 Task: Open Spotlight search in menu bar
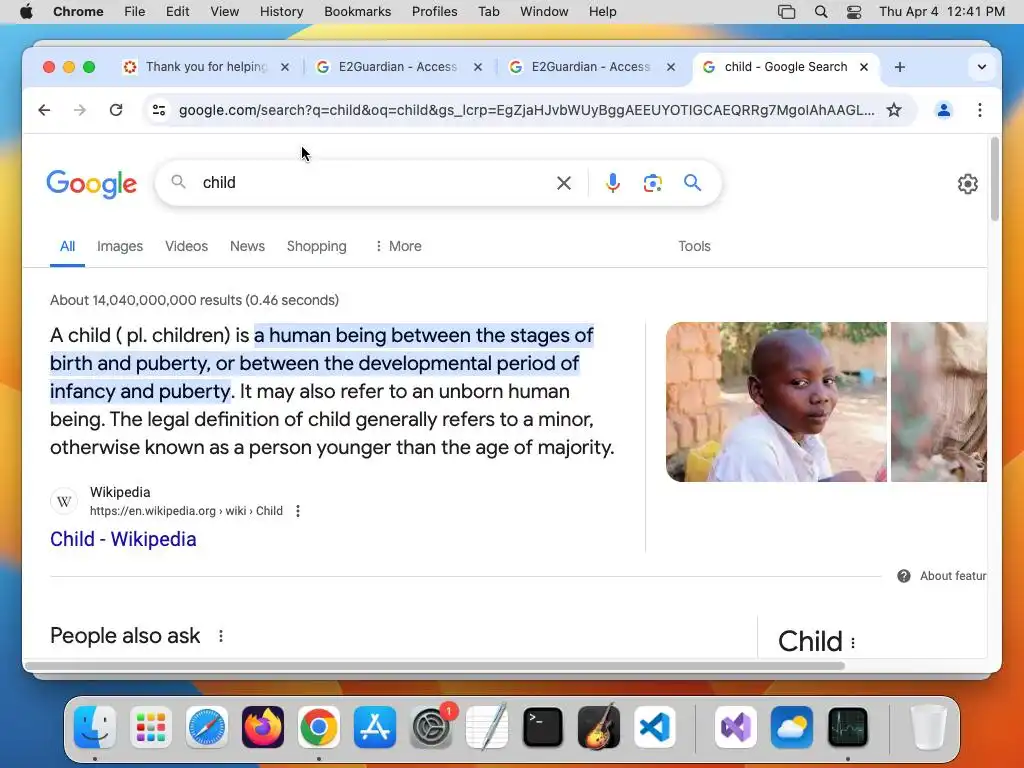click(821, 12)
